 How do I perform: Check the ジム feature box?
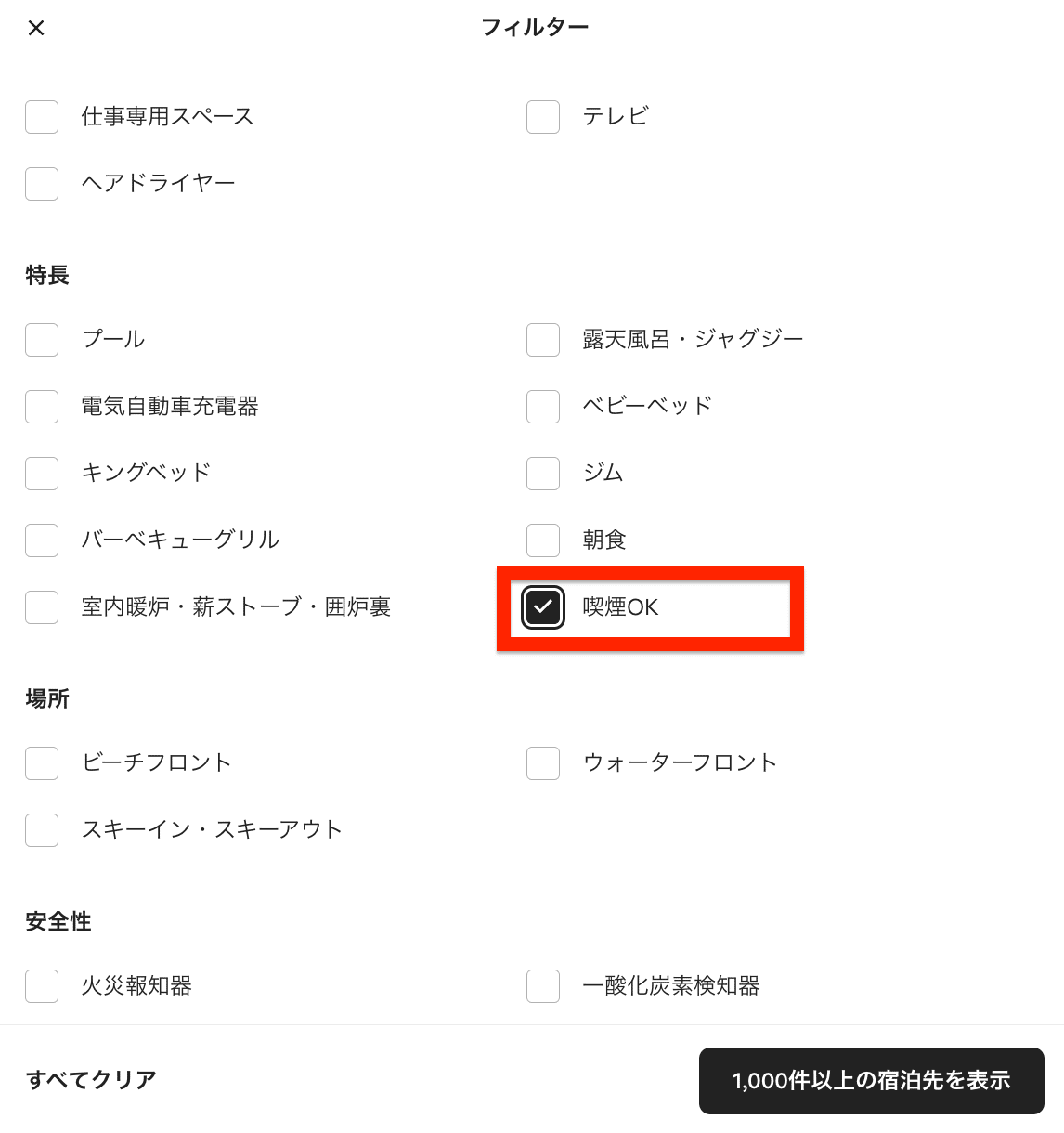tap(543, 474)
